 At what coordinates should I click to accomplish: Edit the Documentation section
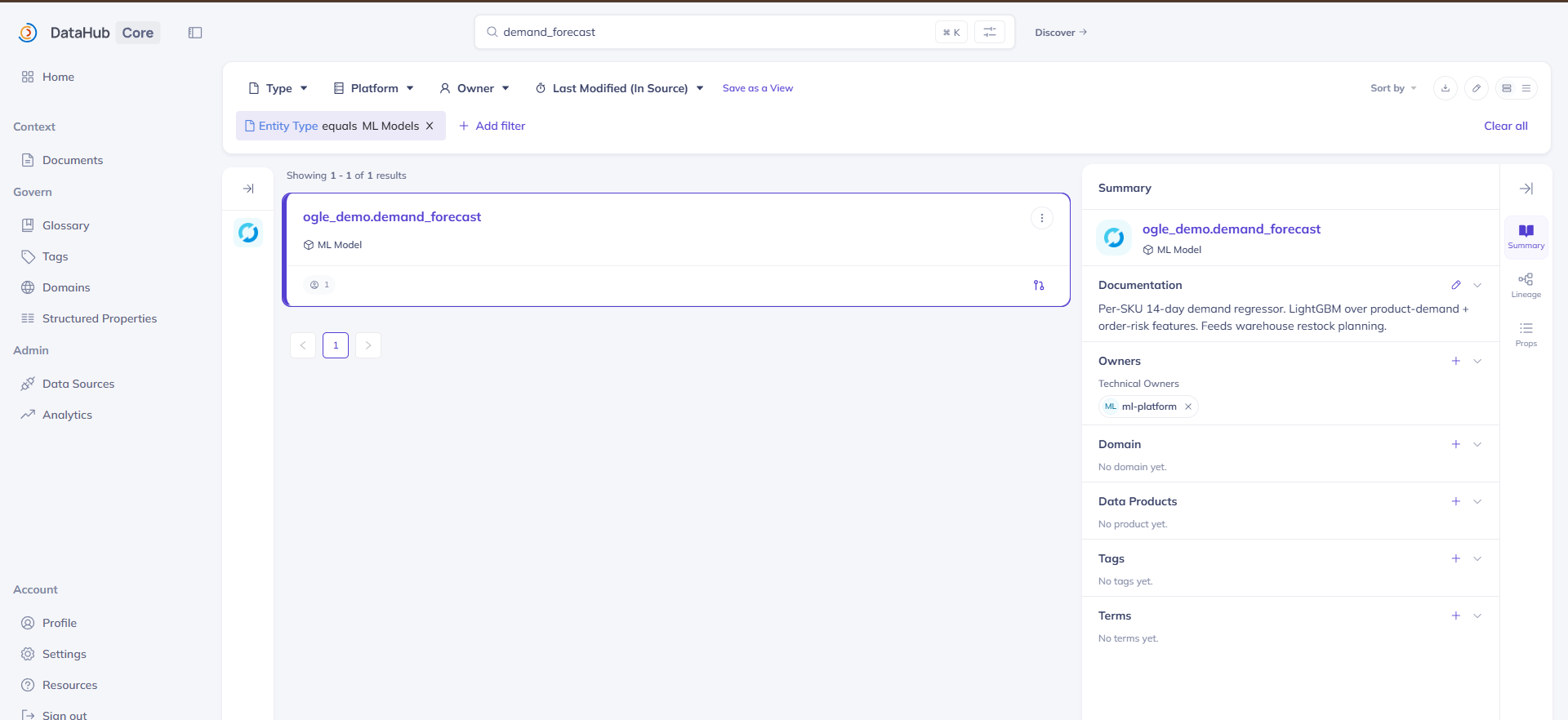1456,285
